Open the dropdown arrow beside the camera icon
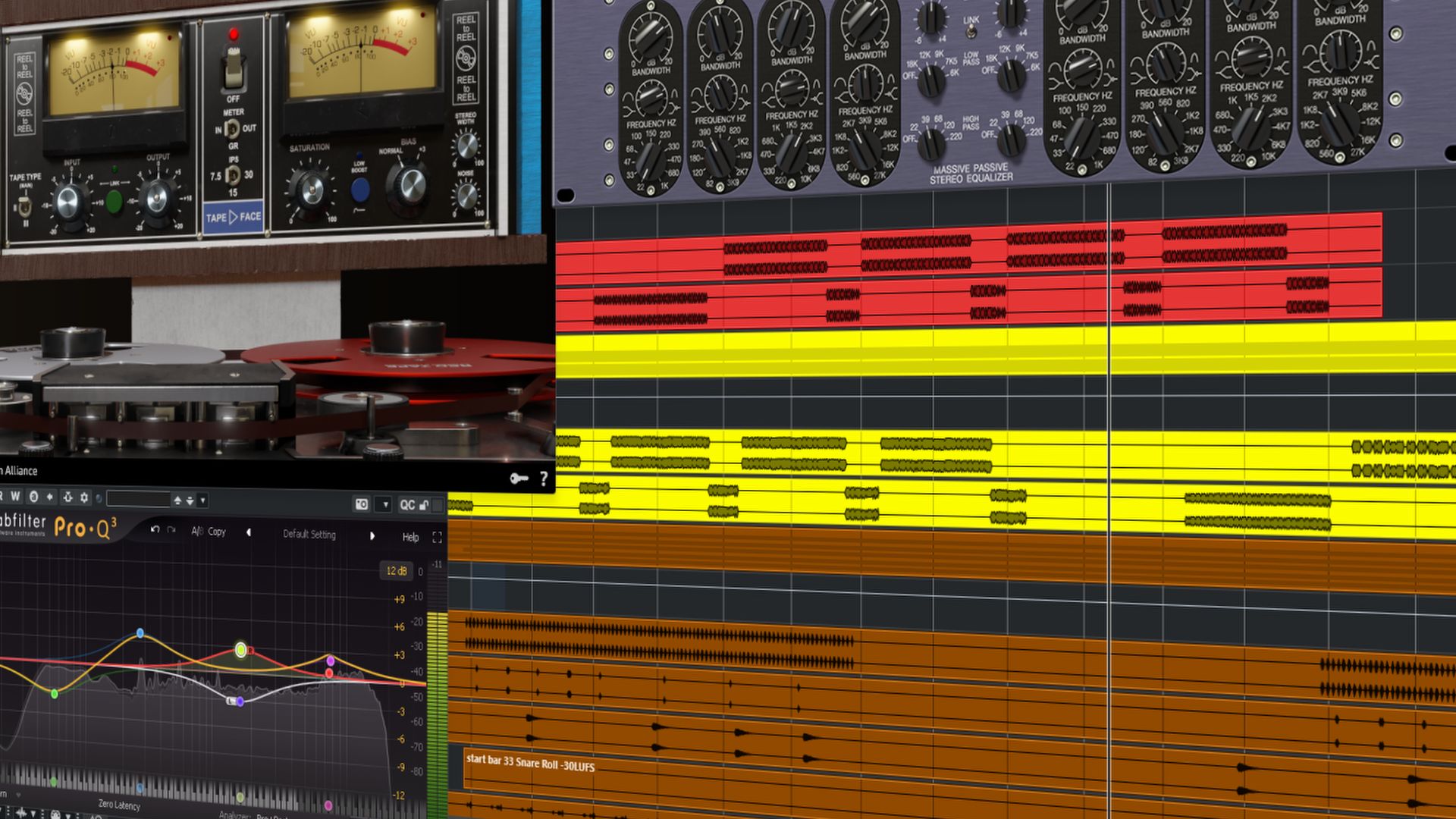This screenshot has height=819, width=1456. click(385, 504)
